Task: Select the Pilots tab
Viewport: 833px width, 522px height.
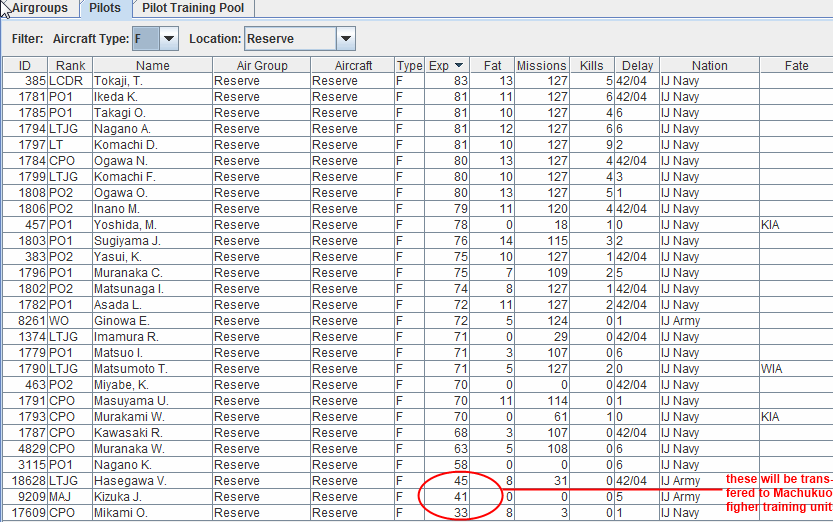Action: coord(105,8)
